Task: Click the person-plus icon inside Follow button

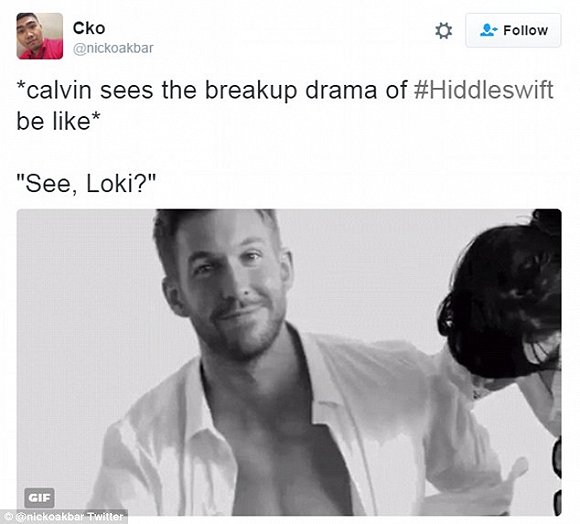Action: [x=488, y=30]
